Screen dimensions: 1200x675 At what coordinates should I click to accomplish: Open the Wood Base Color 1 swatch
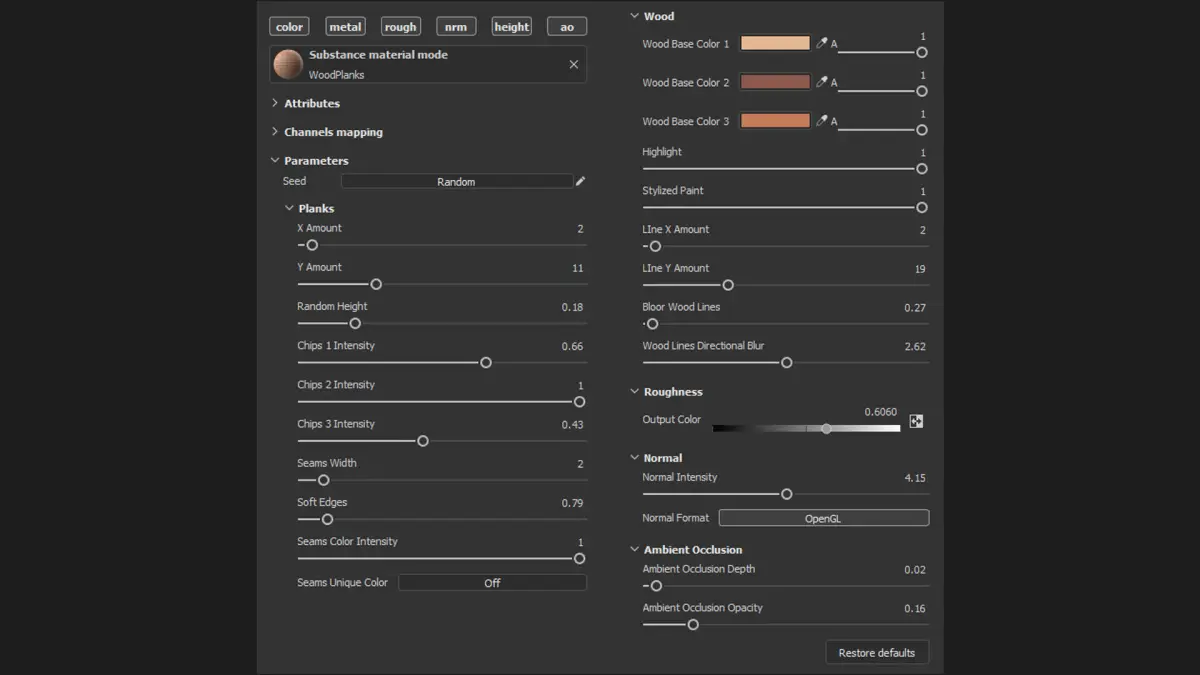click(775, 43)
